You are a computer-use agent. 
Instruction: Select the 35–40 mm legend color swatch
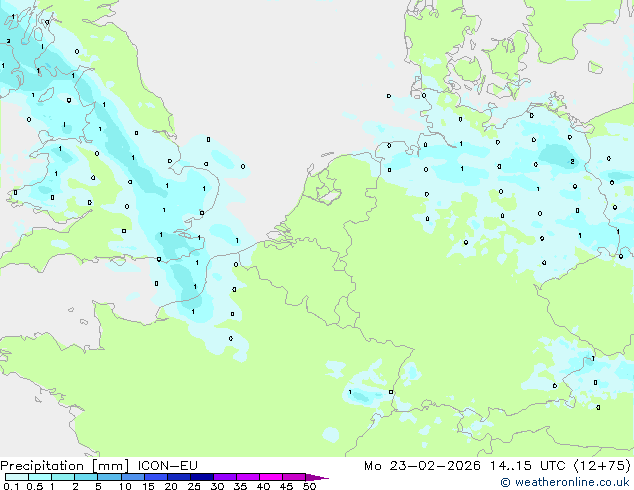247,477
